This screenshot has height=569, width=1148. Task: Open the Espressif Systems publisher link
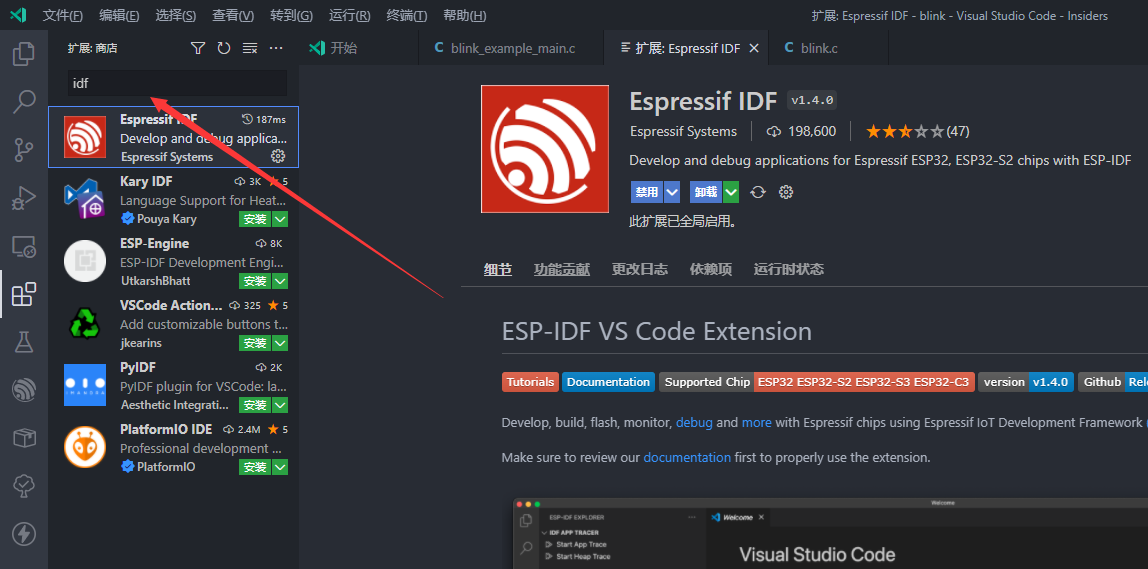coord(683,132)
